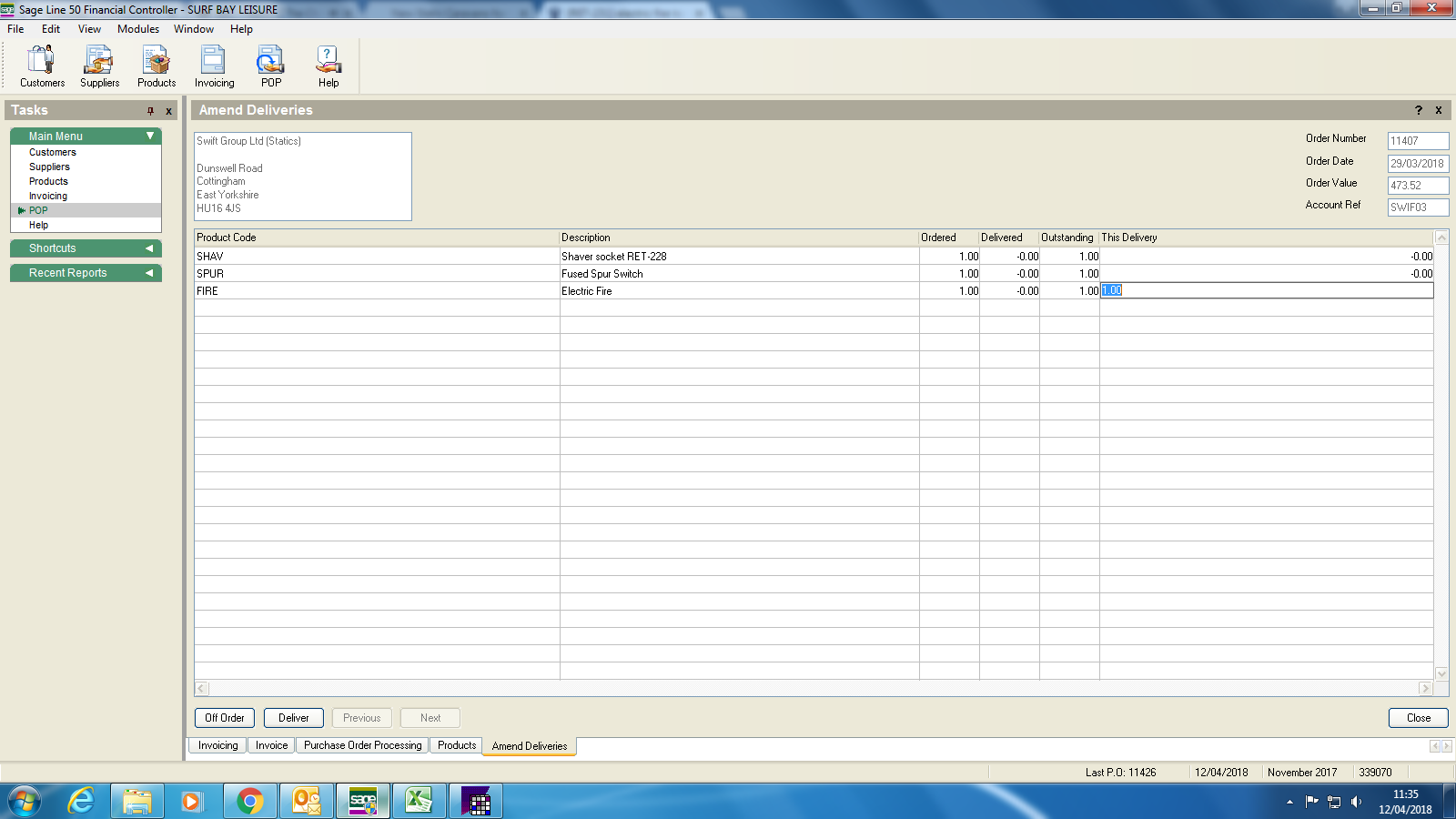Switch to the Invoice tab
1456x819 pixels.
tap(271, 745)
